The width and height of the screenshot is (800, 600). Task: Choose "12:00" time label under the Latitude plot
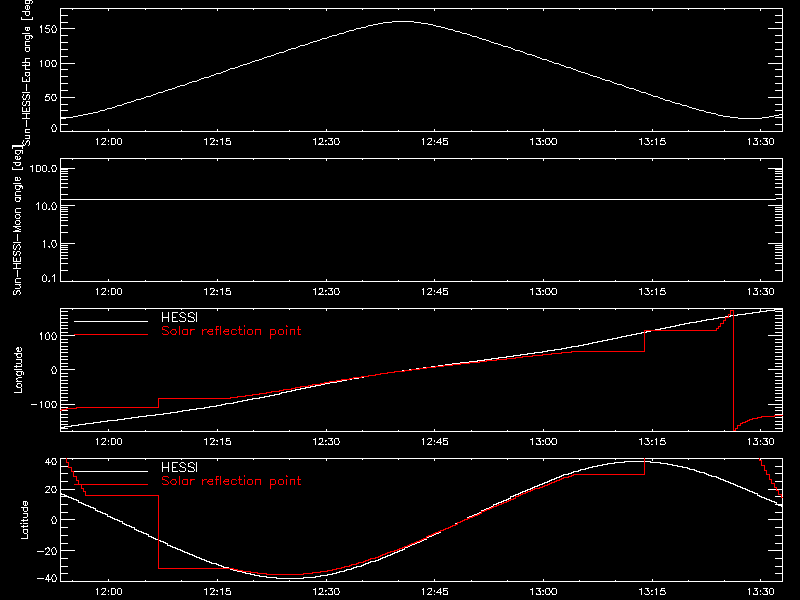(109, 592)
